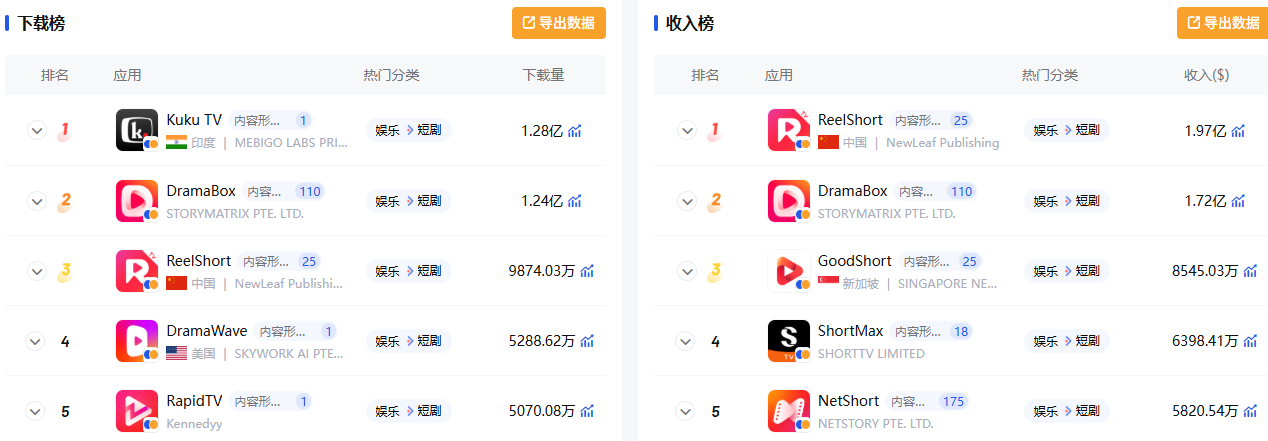This screenshot has height=441, width=1268.
Task: Open DramaWave app name link
Action: coord(207,331)
